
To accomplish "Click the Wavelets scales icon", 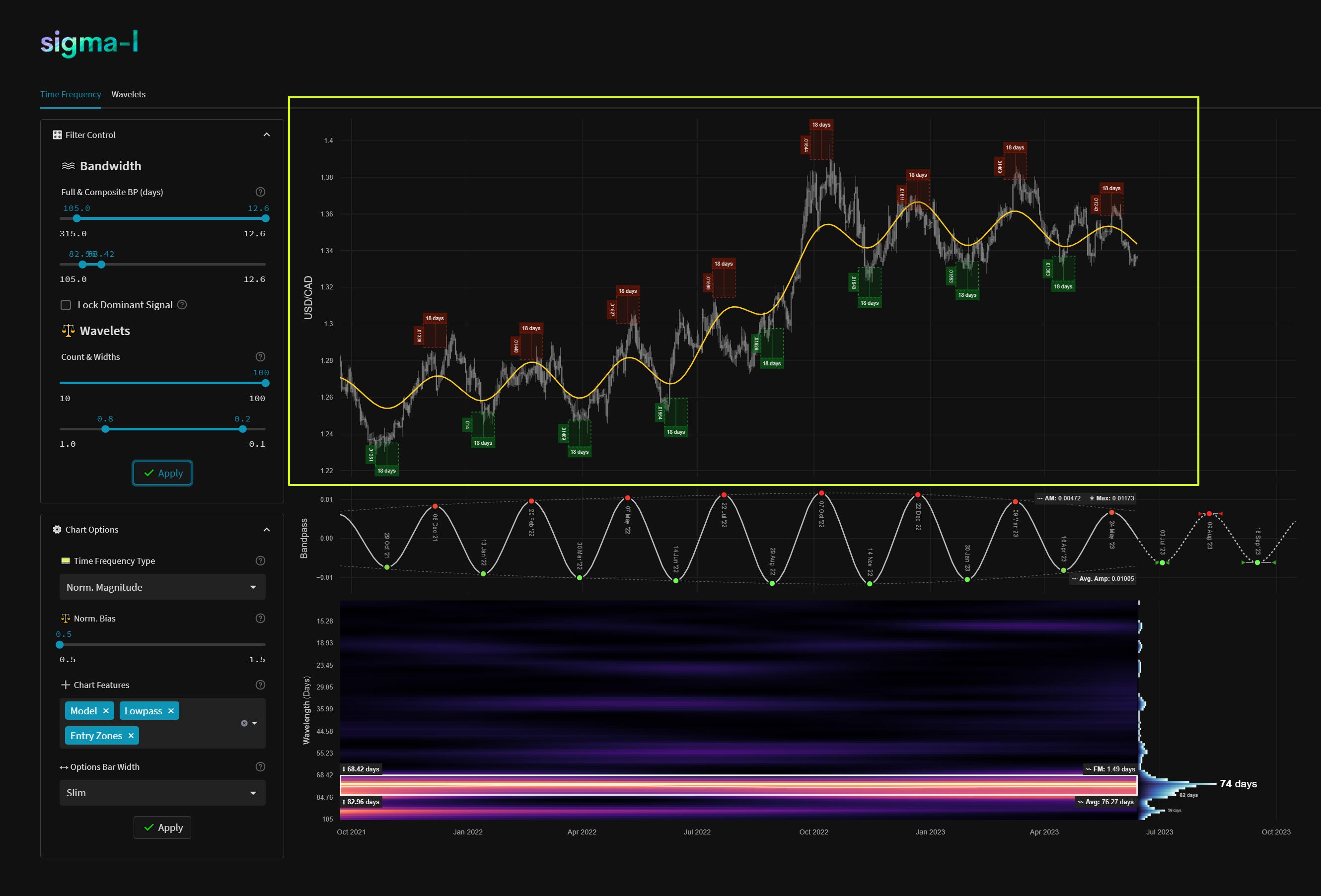I will (68, 331).
